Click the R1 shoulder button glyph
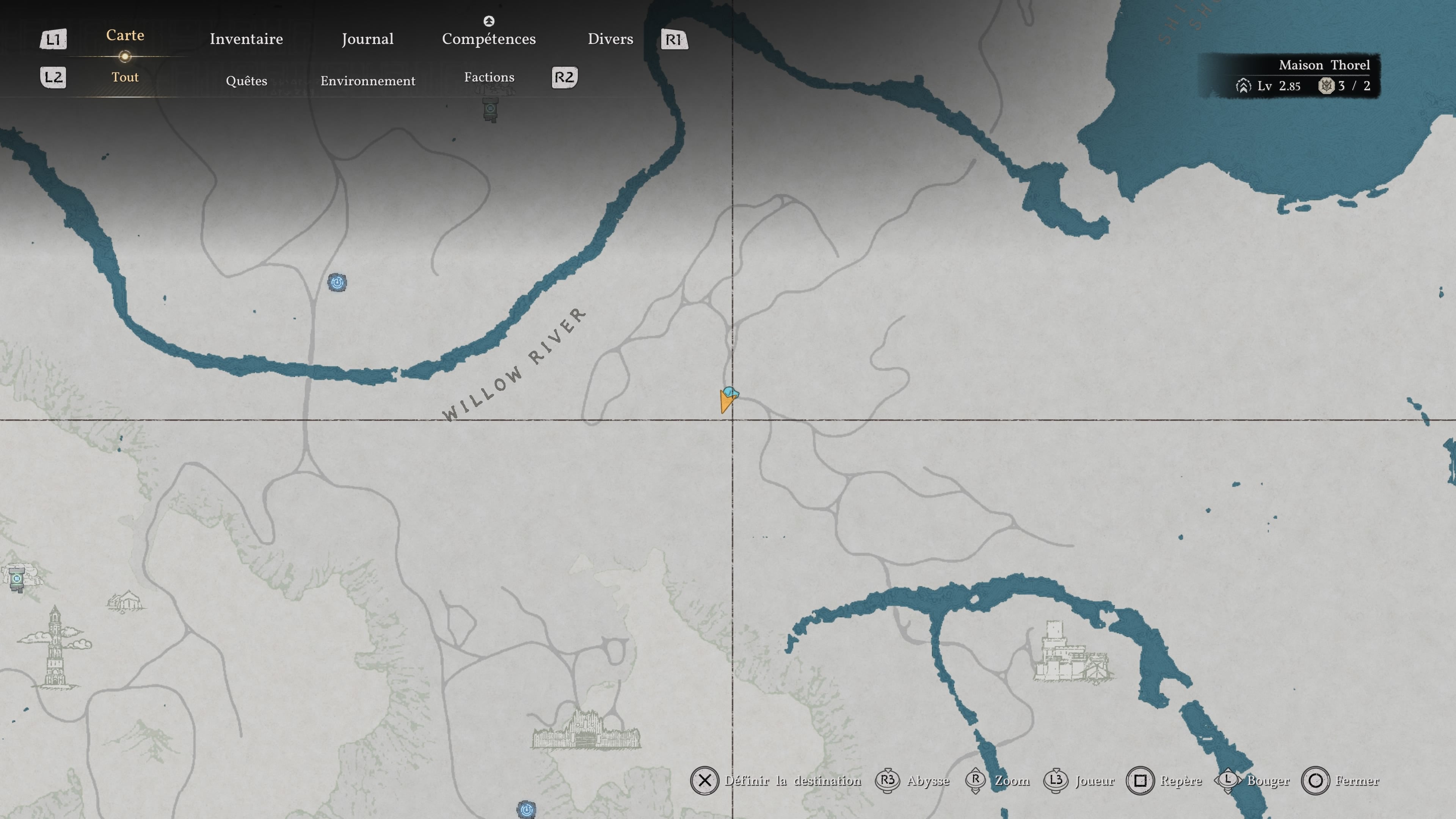The image size is (1456, 819). click(674, 39)
